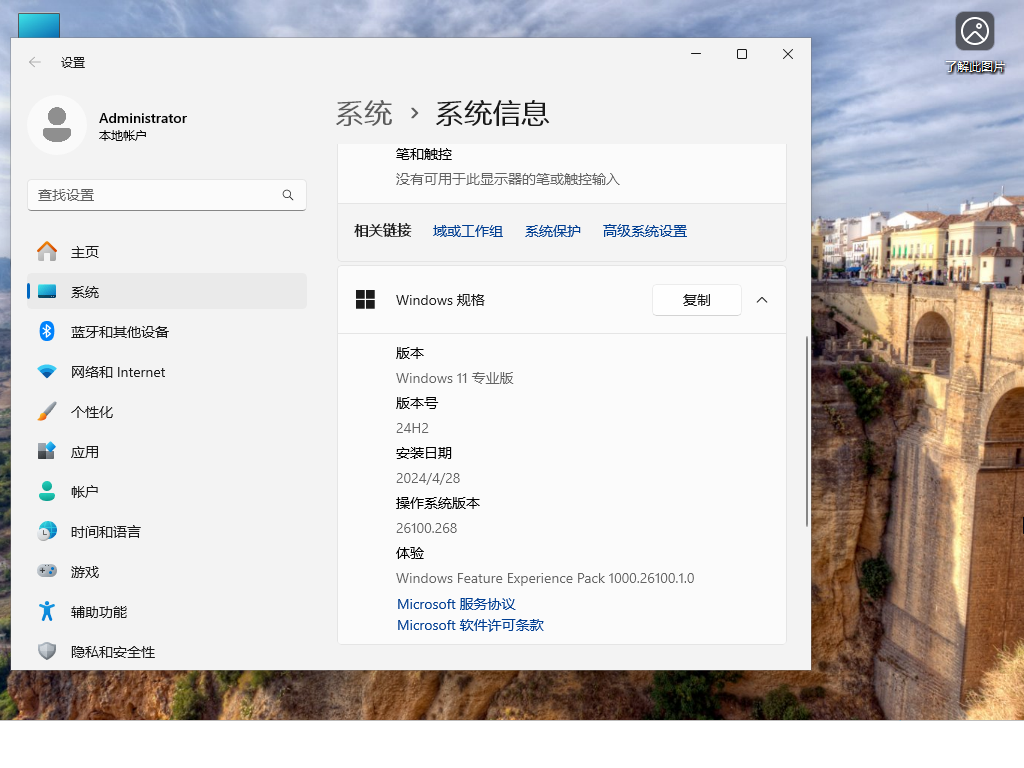Click 系统 in the breadcrumb header
The width and height of the screenshot is (1024, 768).
coord(364,114)
